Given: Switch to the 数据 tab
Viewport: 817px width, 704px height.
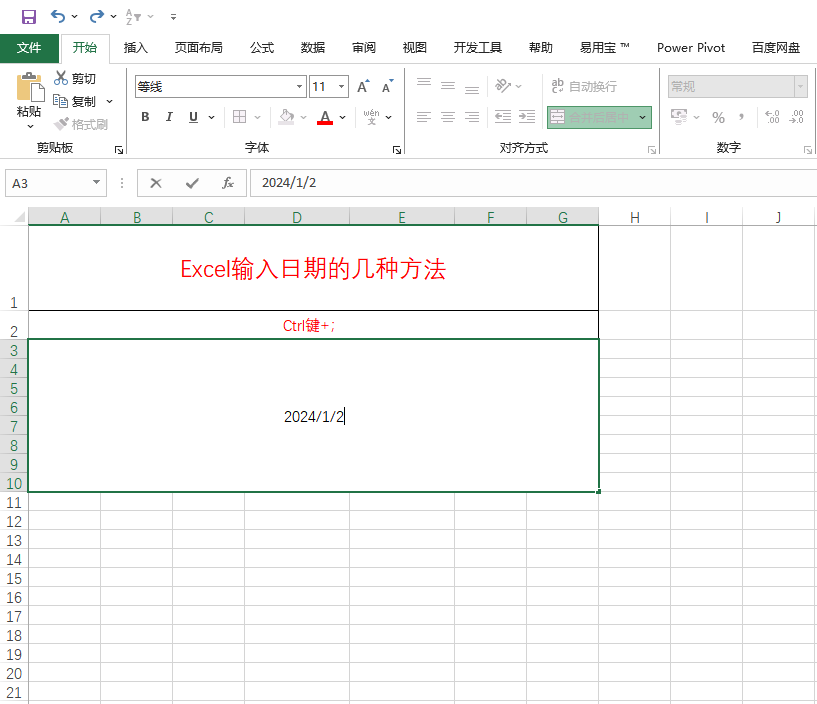Looking at the screenshot, I should click(x=313, y=48).
